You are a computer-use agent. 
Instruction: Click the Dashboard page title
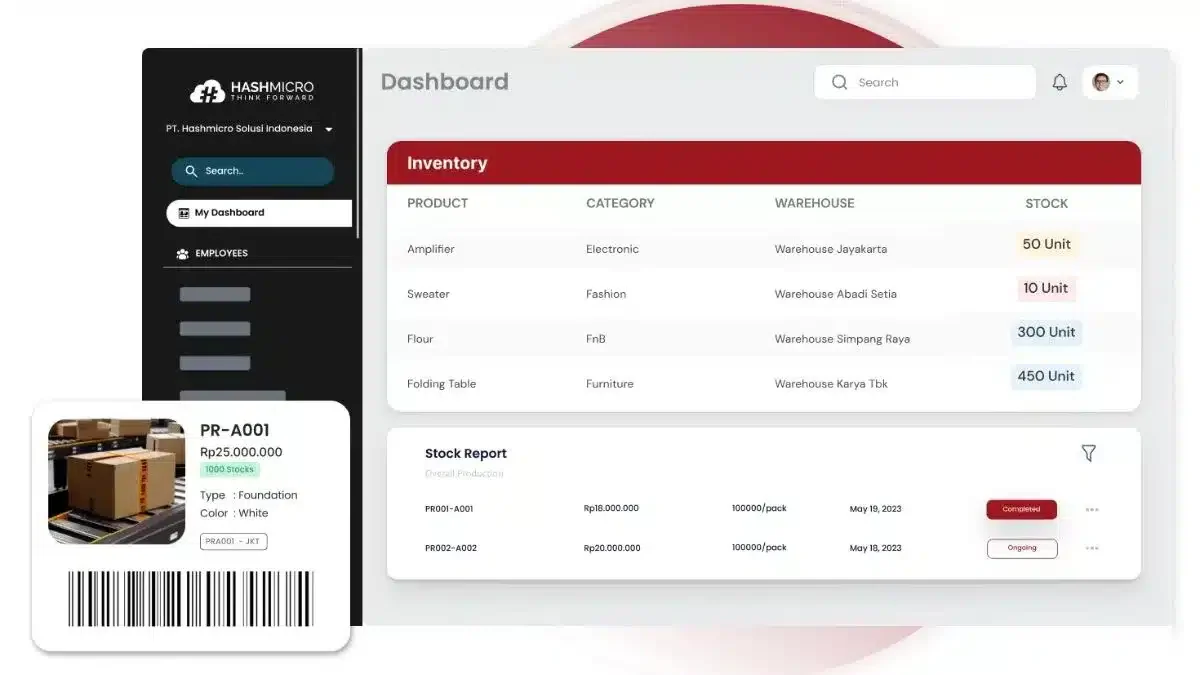click(445, 82)
